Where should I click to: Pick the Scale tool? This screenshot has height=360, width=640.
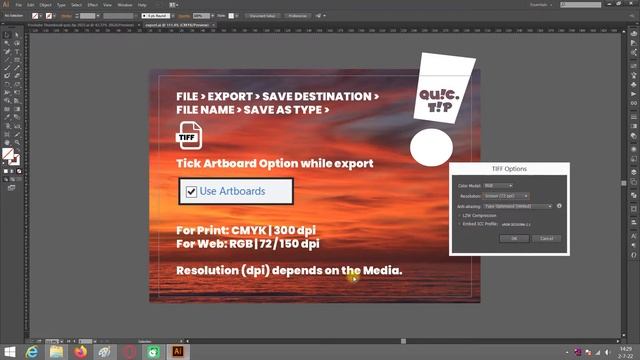(17, 84)
